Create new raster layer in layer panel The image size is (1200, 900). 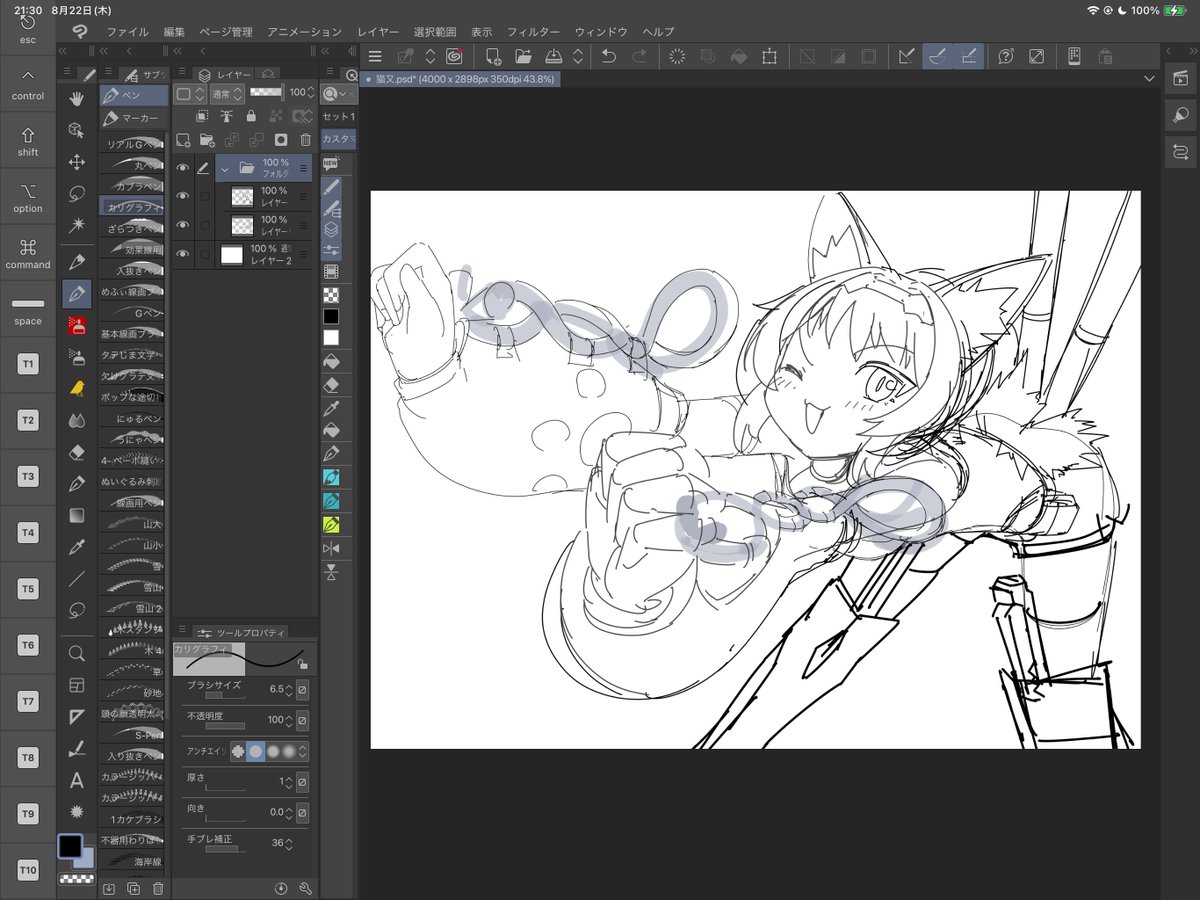[x=183, y=140]
